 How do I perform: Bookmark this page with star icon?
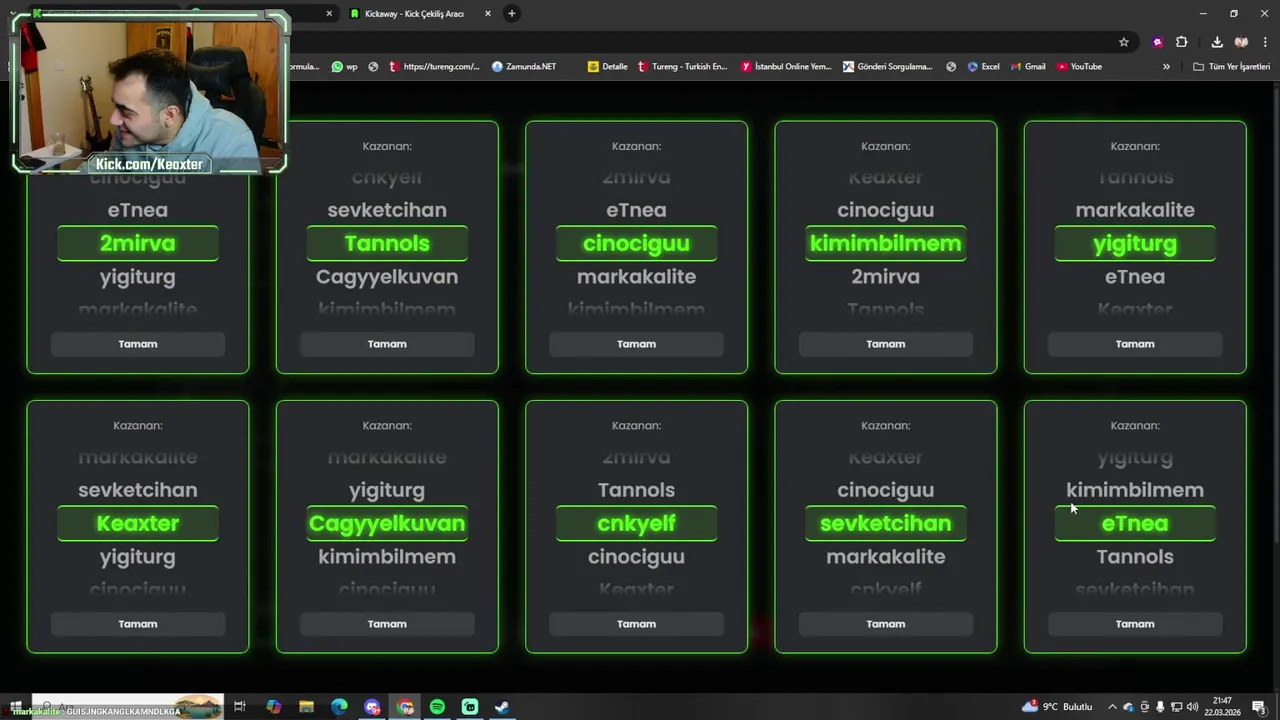[1124, 42]
